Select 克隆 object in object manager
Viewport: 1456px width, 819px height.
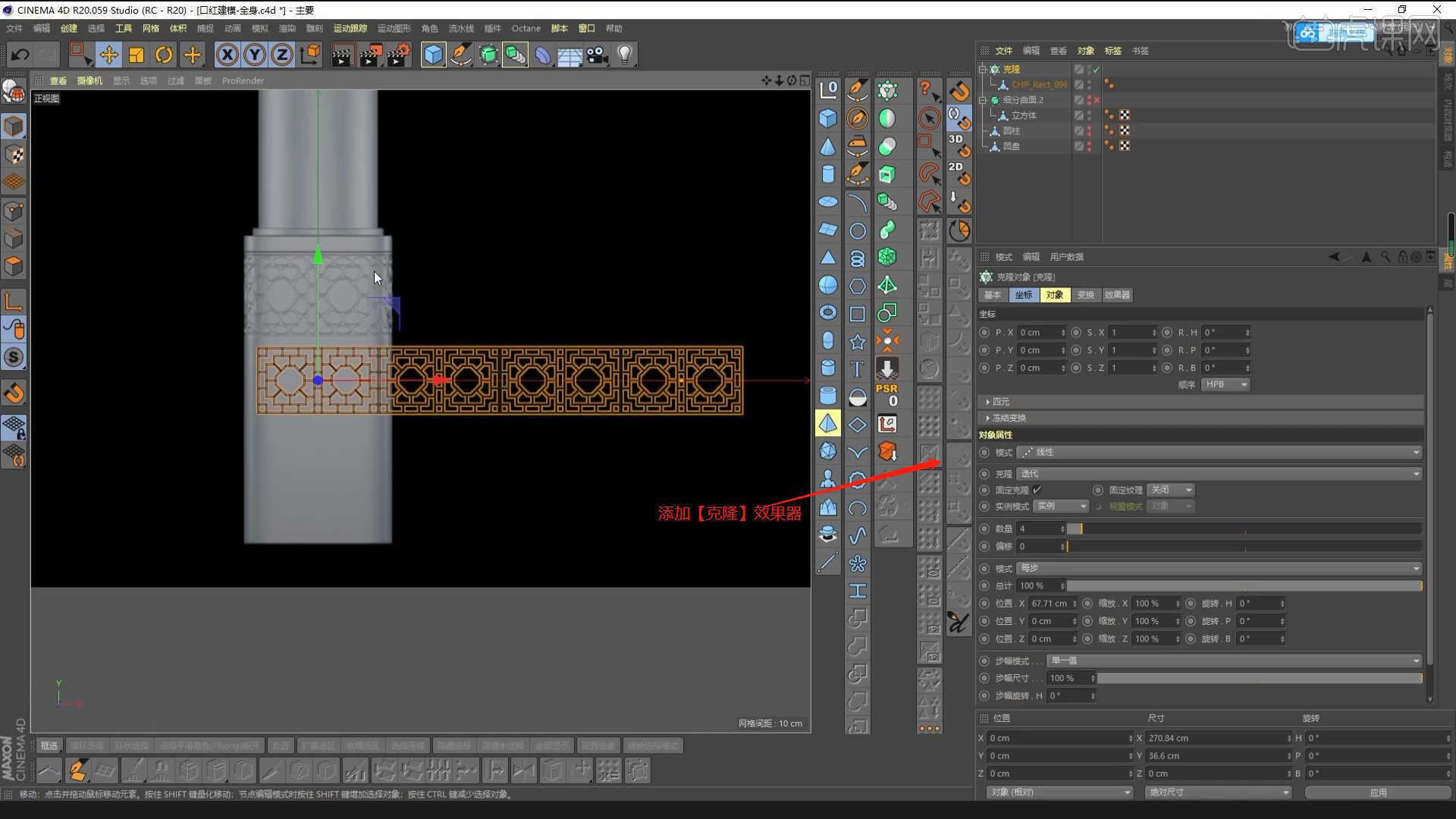click(x=1012, y=69)
